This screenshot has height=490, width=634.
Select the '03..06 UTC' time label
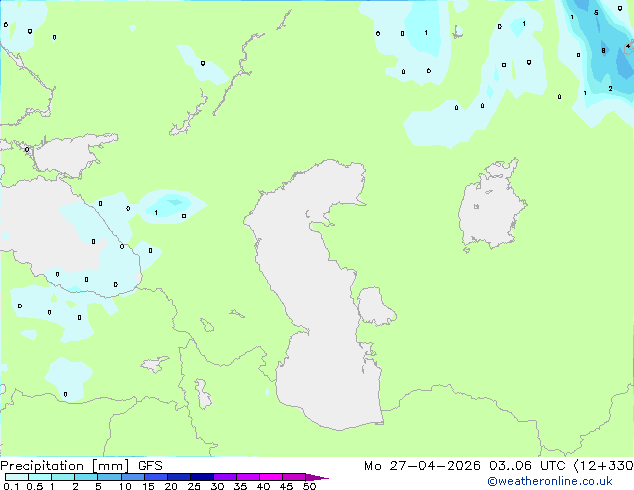coord(527,466)
